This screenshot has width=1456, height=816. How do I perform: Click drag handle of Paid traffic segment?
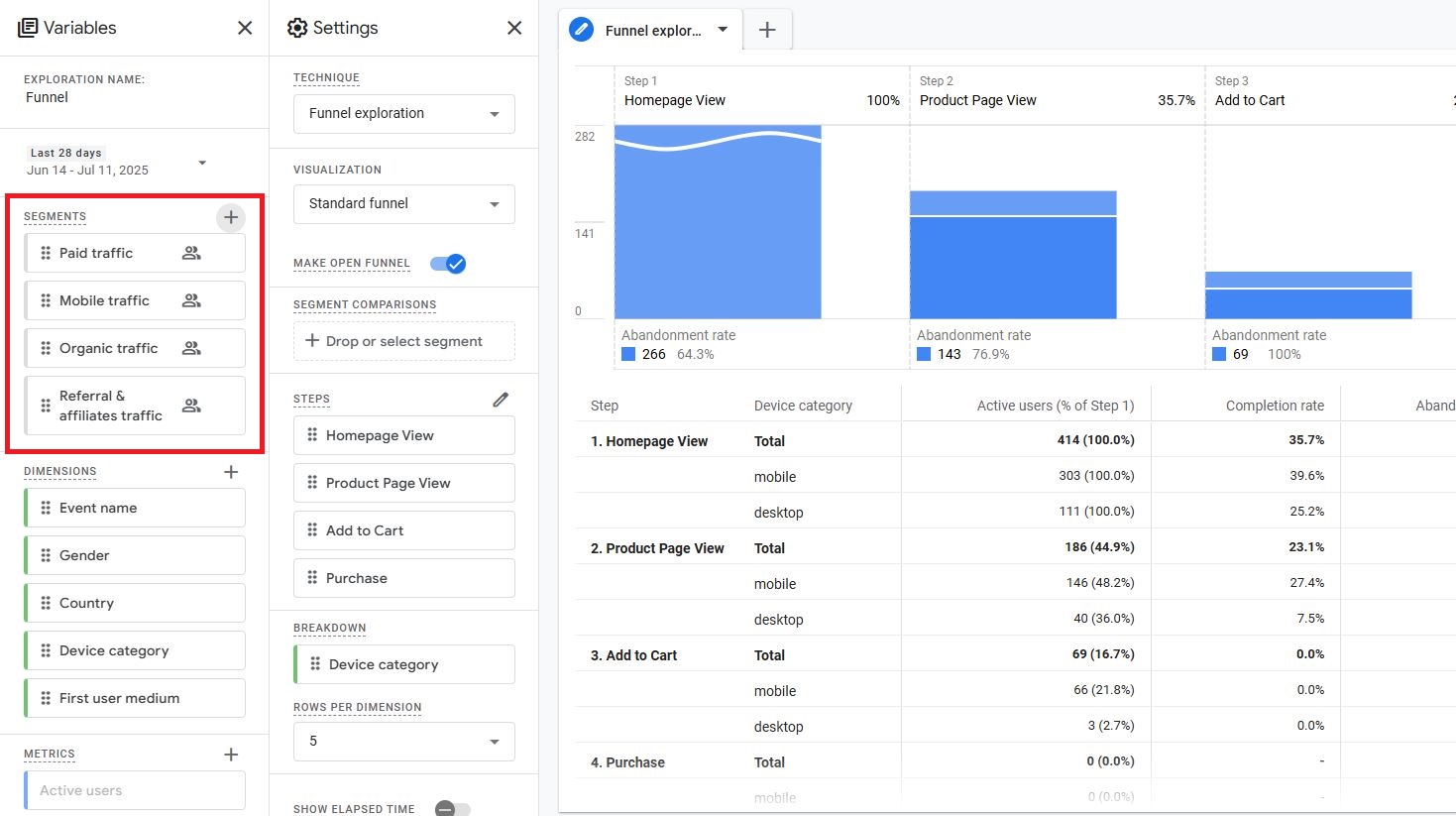click(x=46, y=253)
